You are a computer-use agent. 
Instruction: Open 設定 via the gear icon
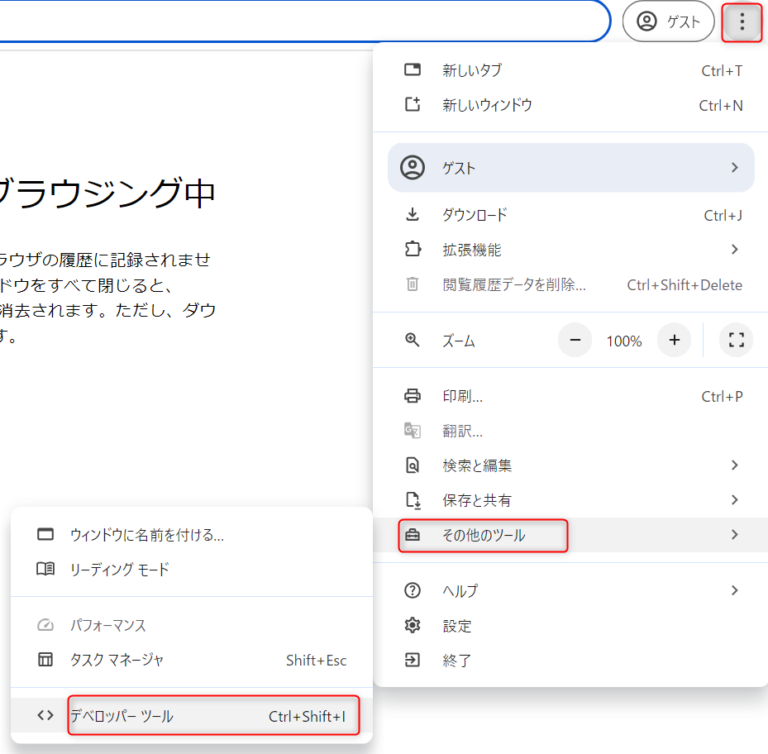point(412,626)
